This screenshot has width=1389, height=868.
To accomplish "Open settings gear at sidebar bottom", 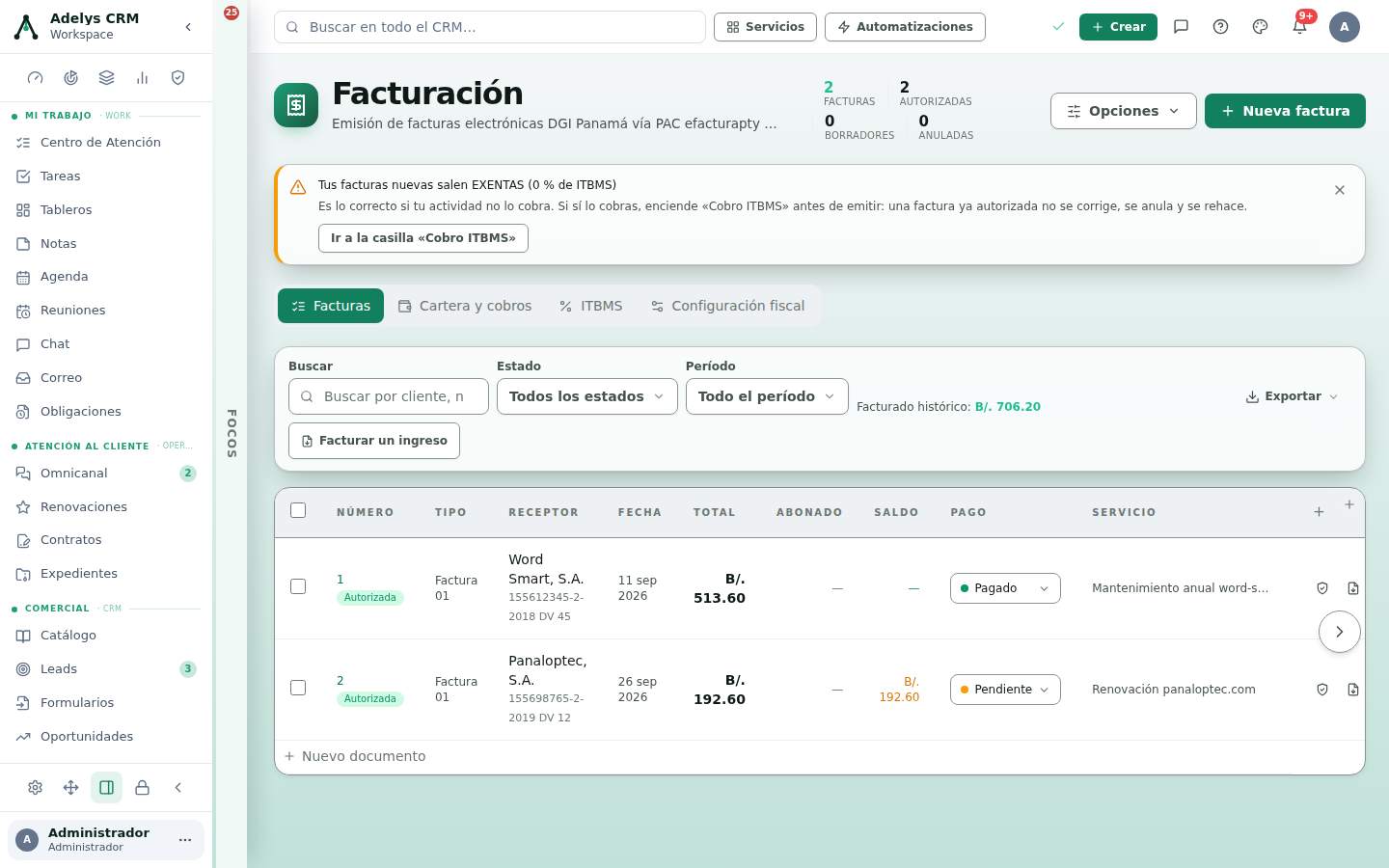I will click(x=36, y=788).
